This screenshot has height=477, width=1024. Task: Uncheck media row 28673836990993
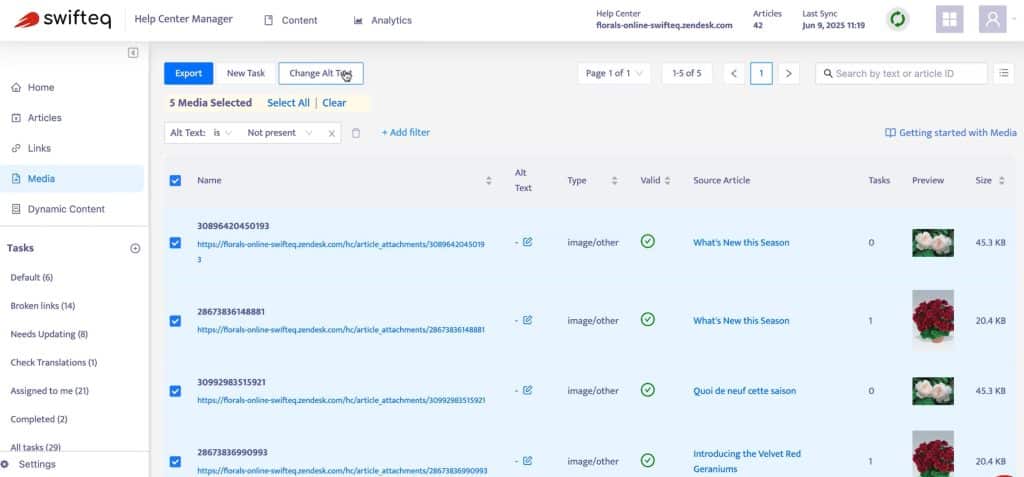175,461
